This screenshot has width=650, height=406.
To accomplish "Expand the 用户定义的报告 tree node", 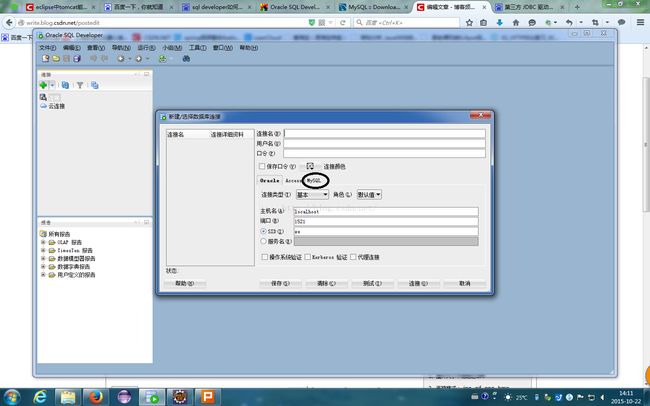I will [43, 275].
